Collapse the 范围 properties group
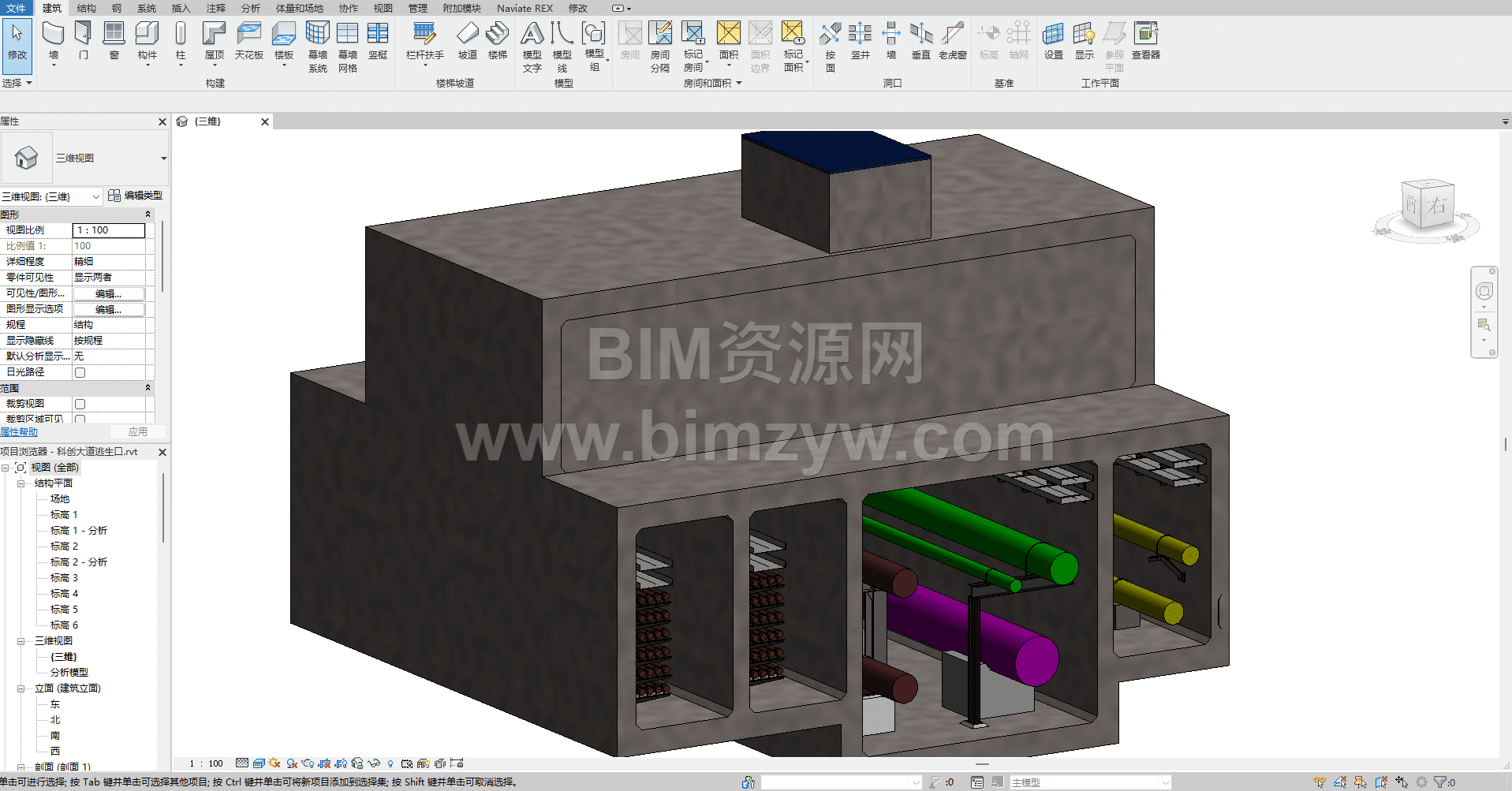Image resolution: width=1512 pixels, height=791 pixels. pyautogui.click(x=147, y=388)
